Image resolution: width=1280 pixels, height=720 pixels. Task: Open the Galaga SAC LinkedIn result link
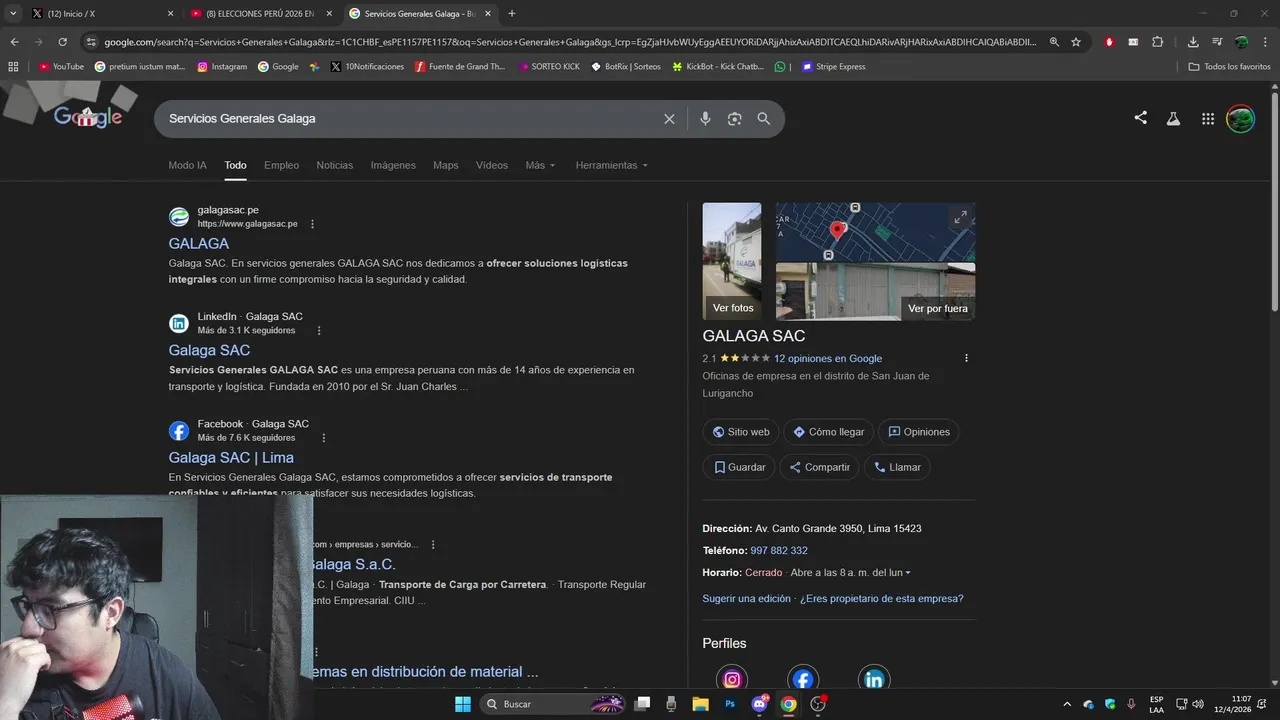point(209,351)
